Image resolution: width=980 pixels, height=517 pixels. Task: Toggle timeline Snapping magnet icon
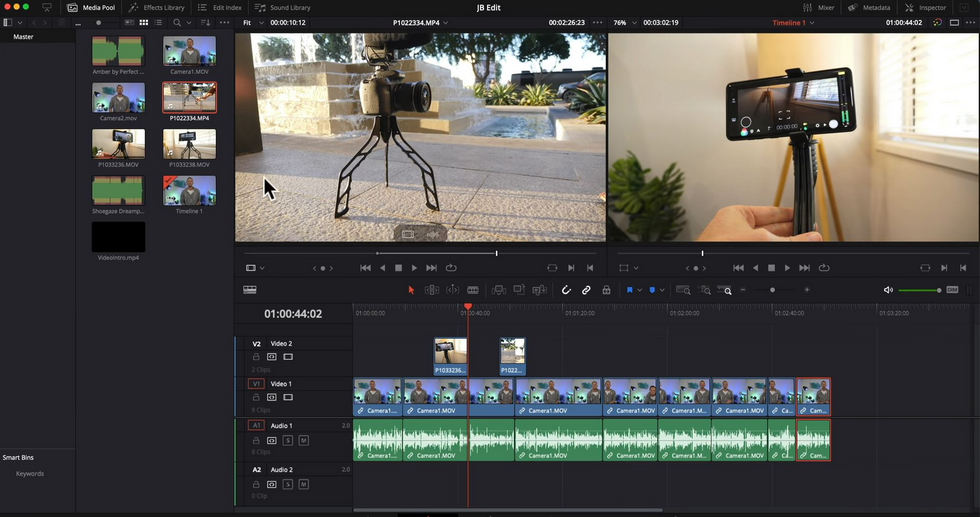[x=566, y=290]
